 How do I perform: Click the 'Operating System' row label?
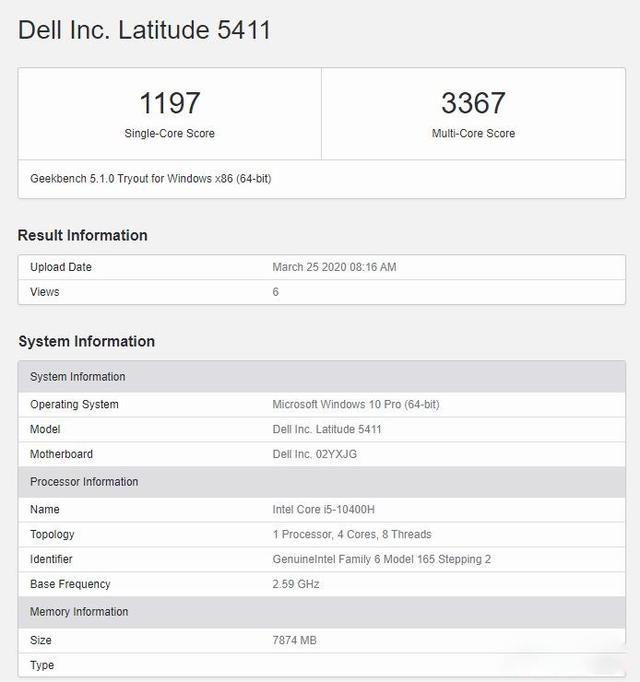74,405
